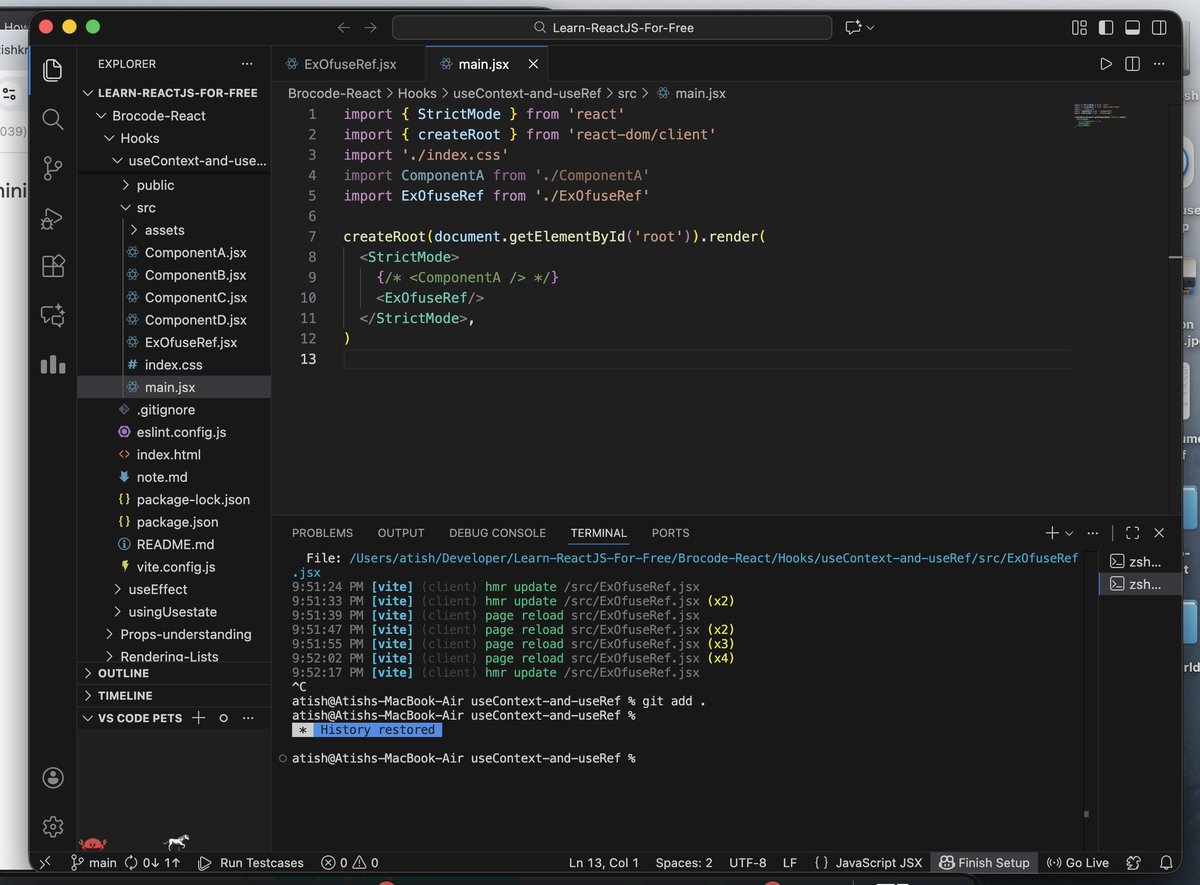This screenshot has height=885, width=1200.
Task: Open the Search view in activity bar
Action: click(53, 119)
